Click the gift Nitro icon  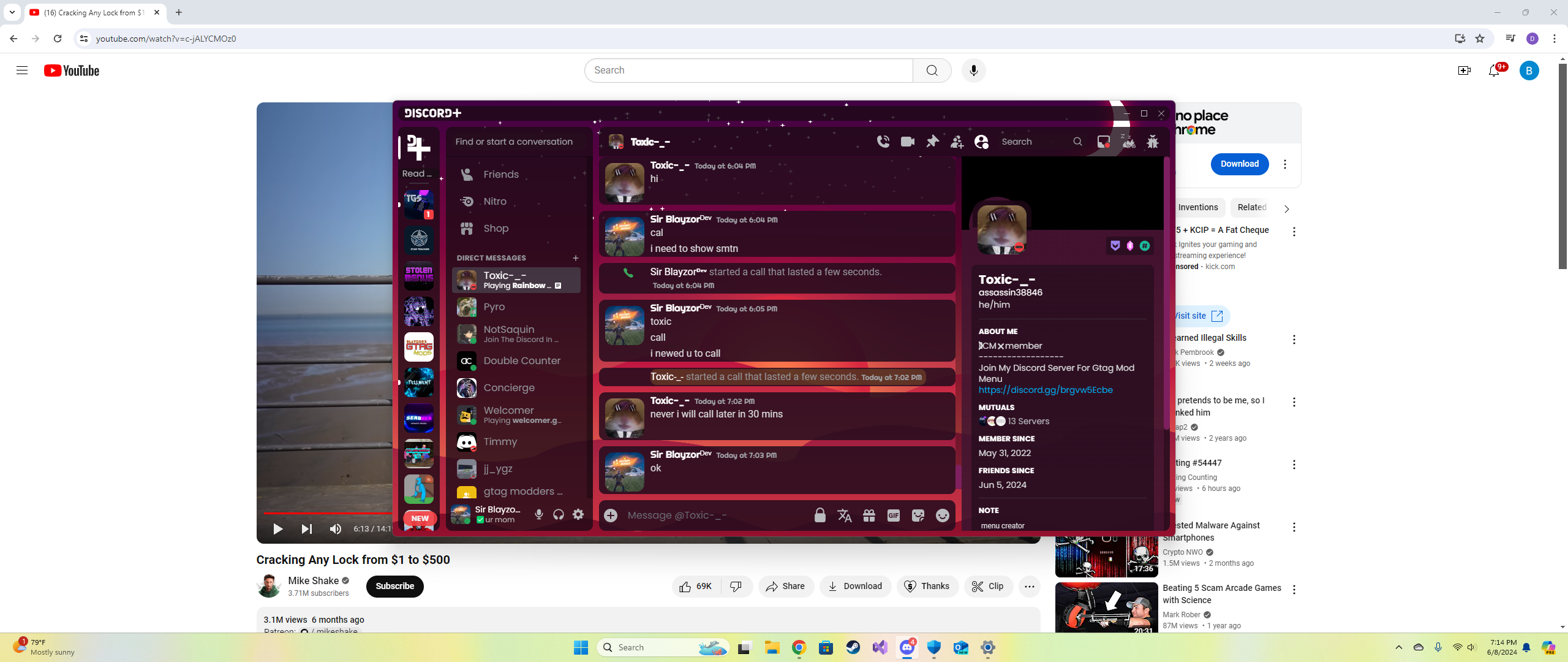click(869, 516)
